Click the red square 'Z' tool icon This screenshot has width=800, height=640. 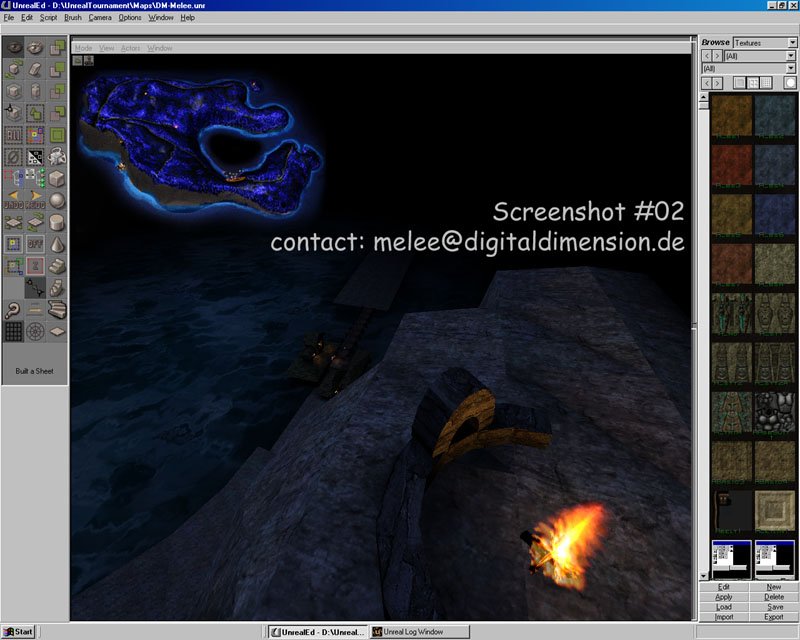pyautogui.click(x=35, y=266)
